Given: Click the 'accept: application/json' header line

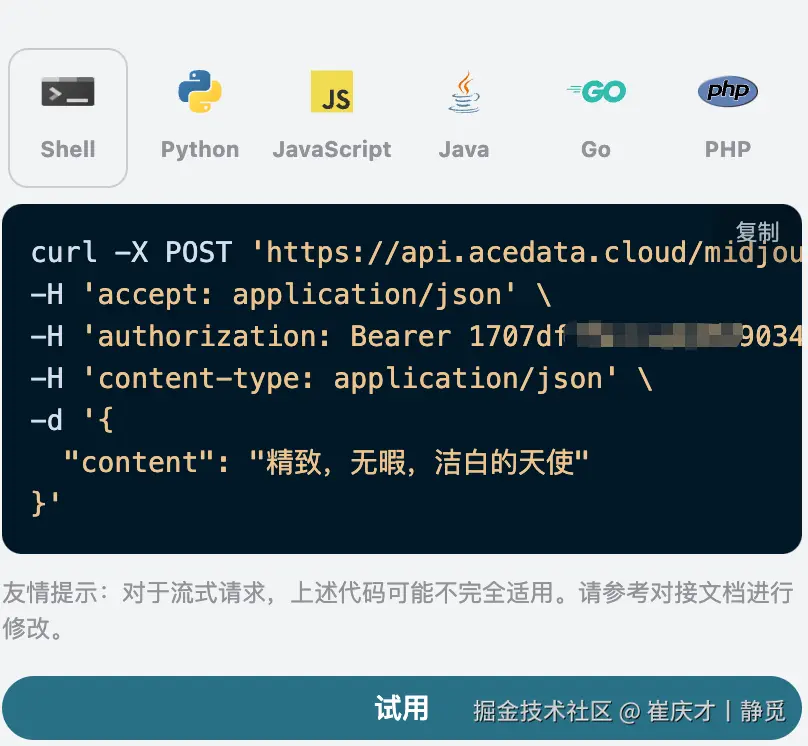Looking at the screenshot, I should (x=291, y=295).
